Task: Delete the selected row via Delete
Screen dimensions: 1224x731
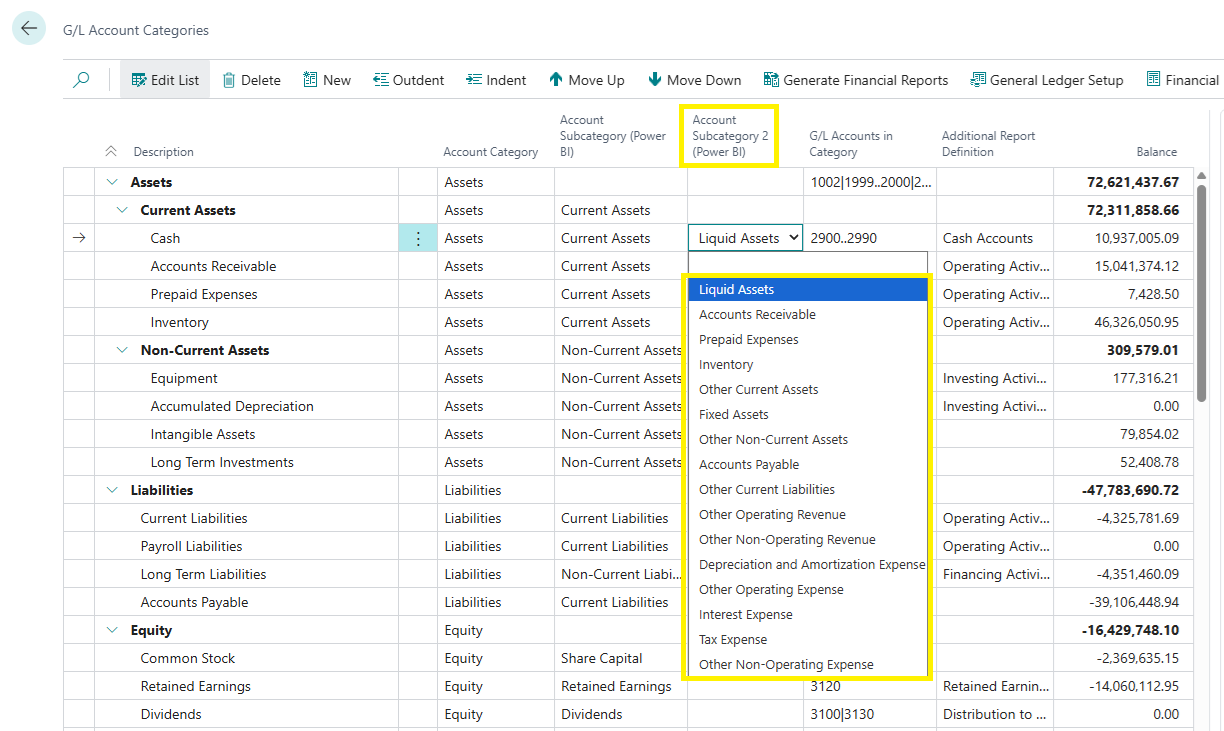Action: (x=251, y=80)
